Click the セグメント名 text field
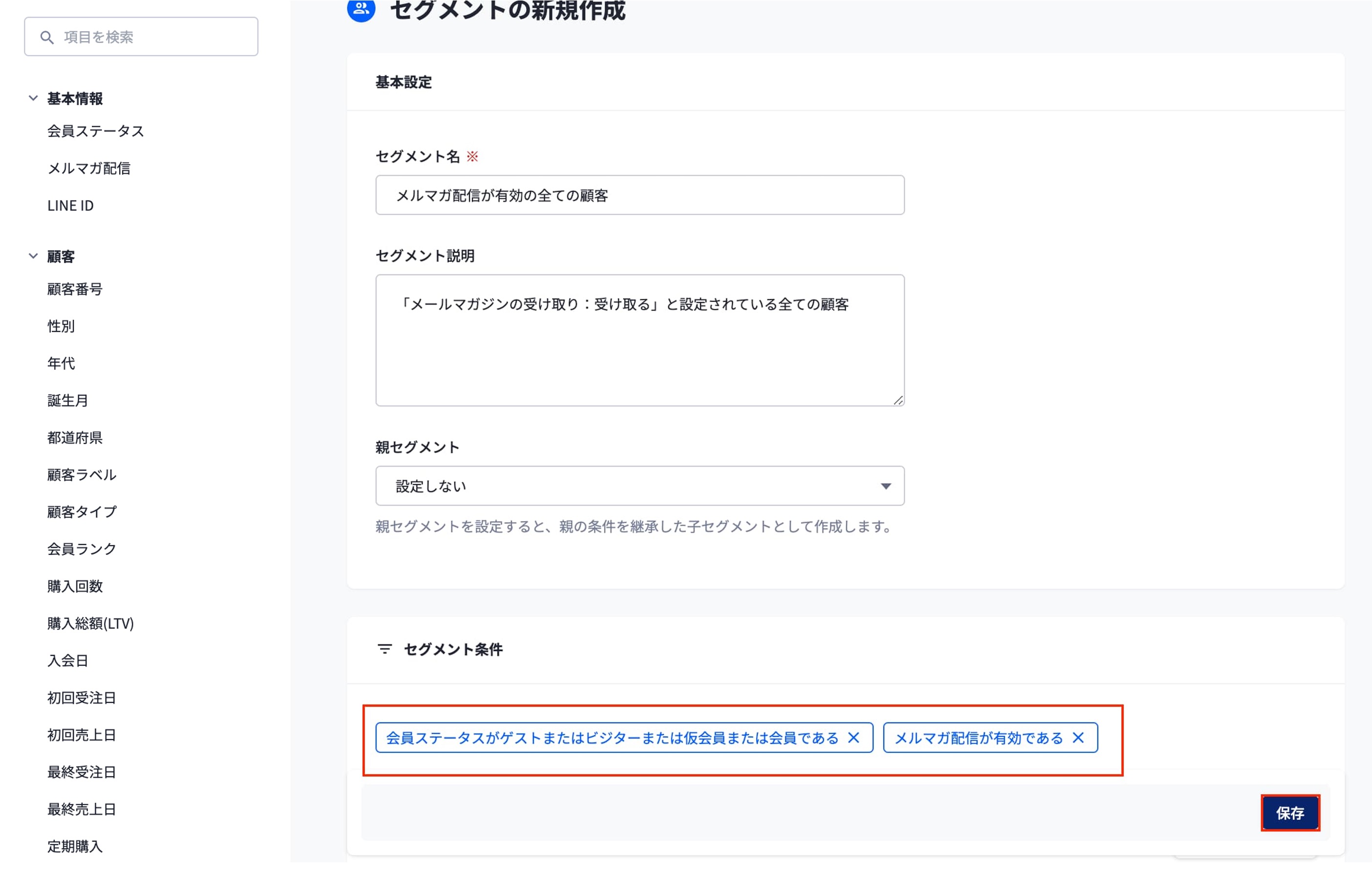Viewport: 1372px width, 873px height. pos(639,195)
